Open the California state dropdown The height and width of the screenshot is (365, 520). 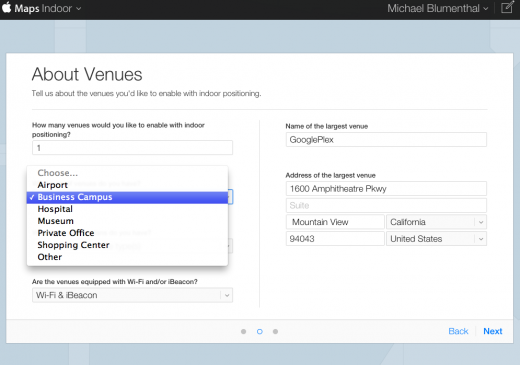(436, 222)
